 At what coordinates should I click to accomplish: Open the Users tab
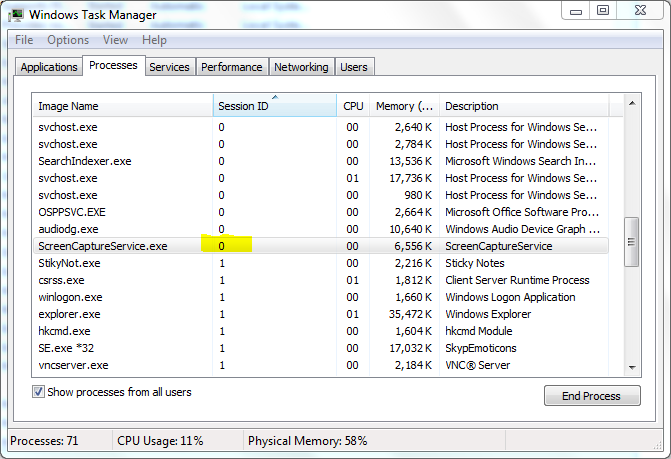coord(354,67)
